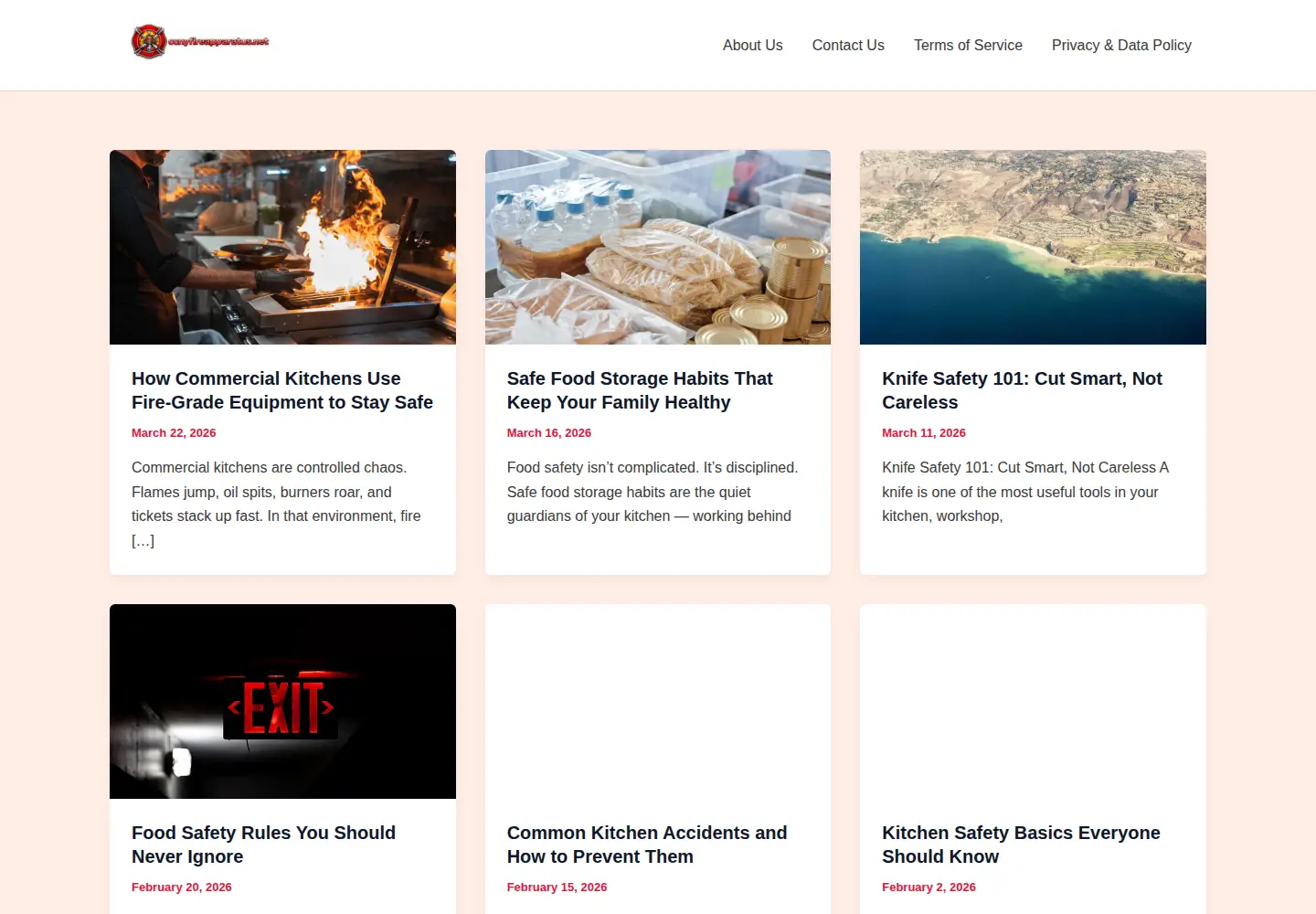Click the blank image area of Kitchen Safety Basics card
This screenshot has width=1316, height=914.
point(1033,701)
